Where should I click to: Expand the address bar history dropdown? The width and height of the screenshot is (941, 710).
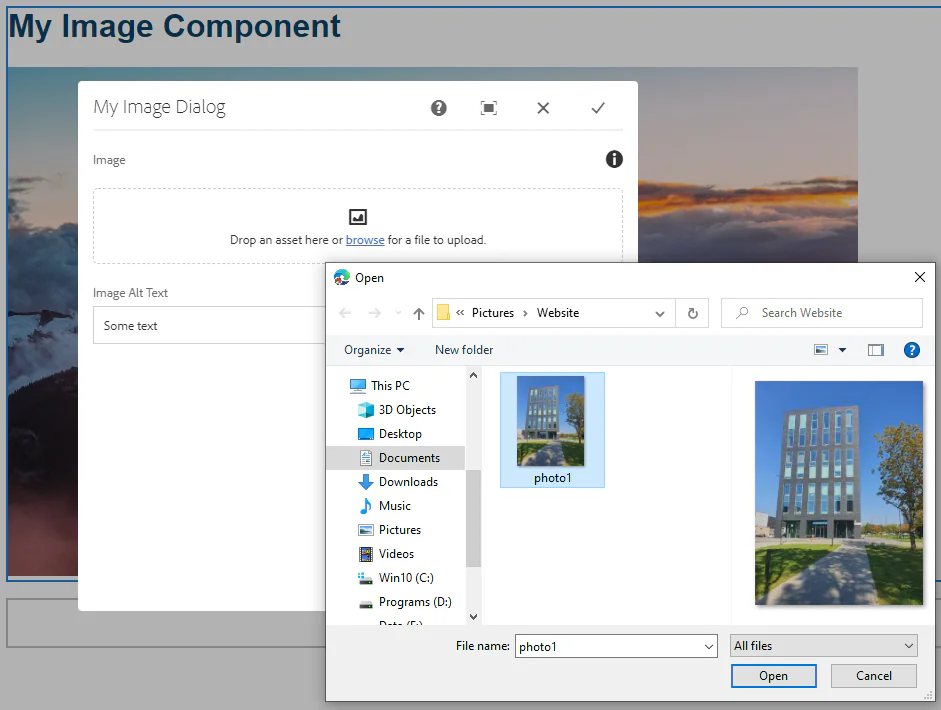tap(660, 314)
